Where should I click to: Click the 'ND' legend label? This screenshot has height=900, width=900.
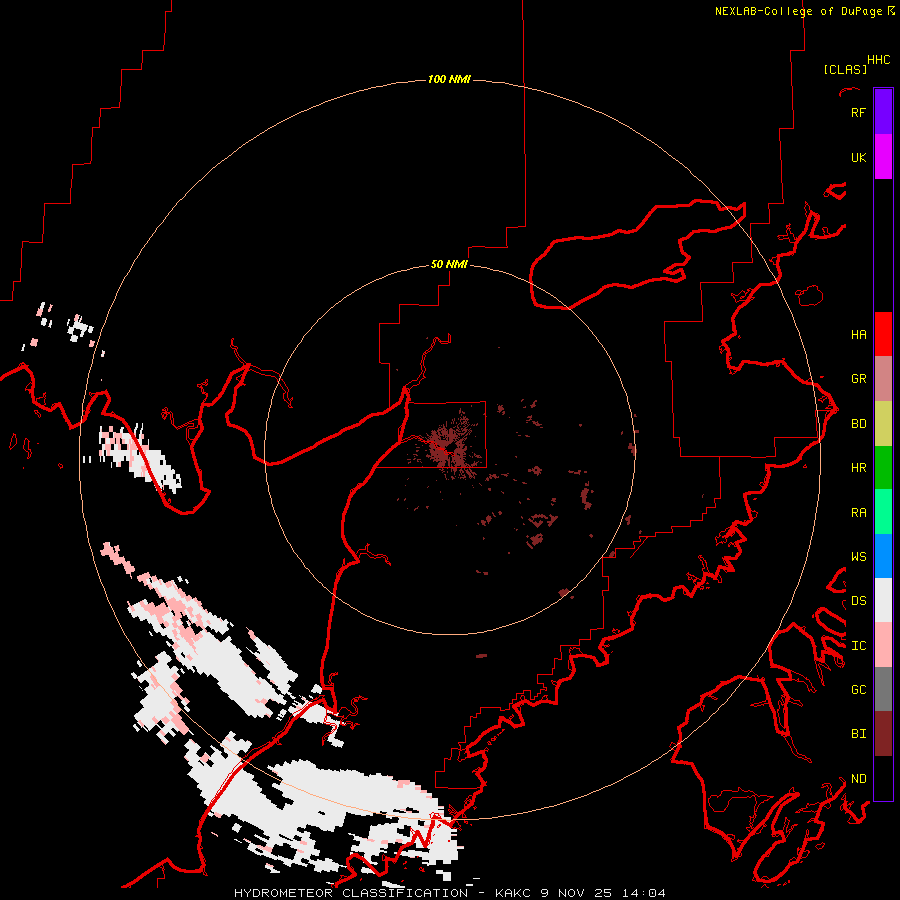click(x=858, y=778)
